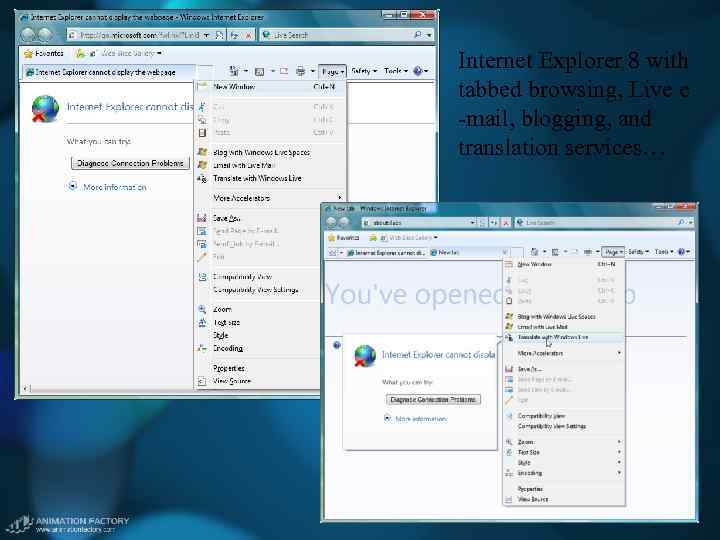
Task: Click Quick Tabs icon in small front window
Action: (x=333, y=253)
